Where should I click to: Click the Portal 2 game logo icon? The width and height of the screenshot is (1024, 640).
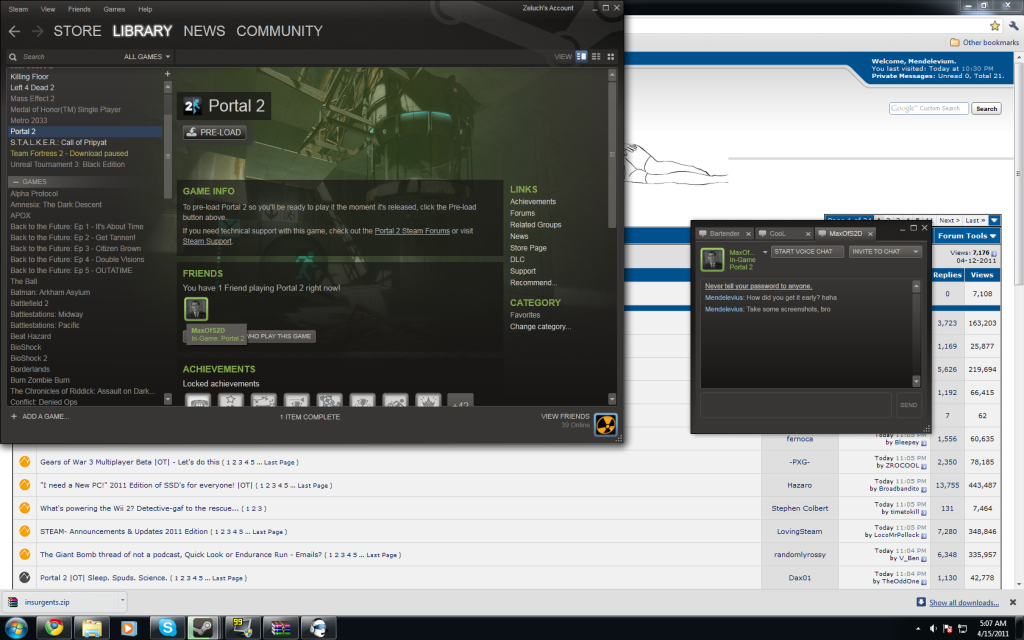[192, 106]
